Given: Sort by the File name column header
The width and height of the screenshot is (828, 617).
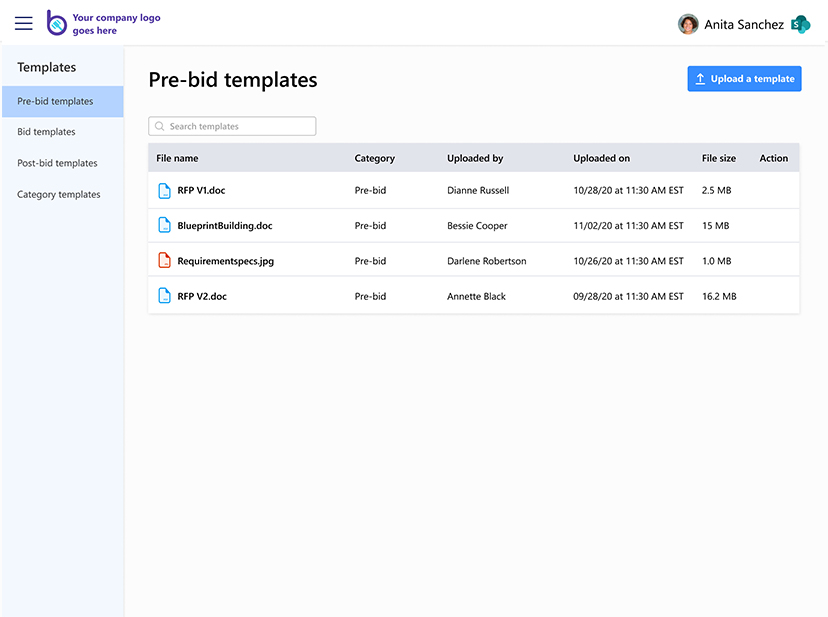Looking at the screenshot, I should (177, 158).
